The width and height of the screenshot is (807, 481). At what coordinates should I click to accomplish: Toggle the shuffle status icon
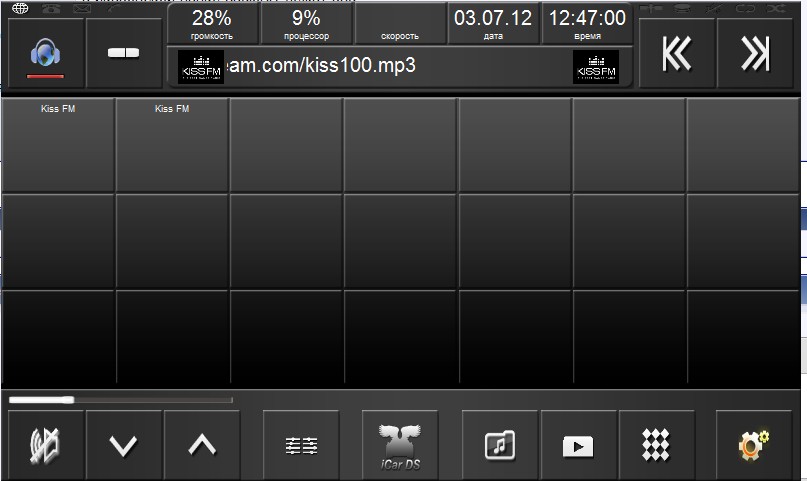[777, 8]
